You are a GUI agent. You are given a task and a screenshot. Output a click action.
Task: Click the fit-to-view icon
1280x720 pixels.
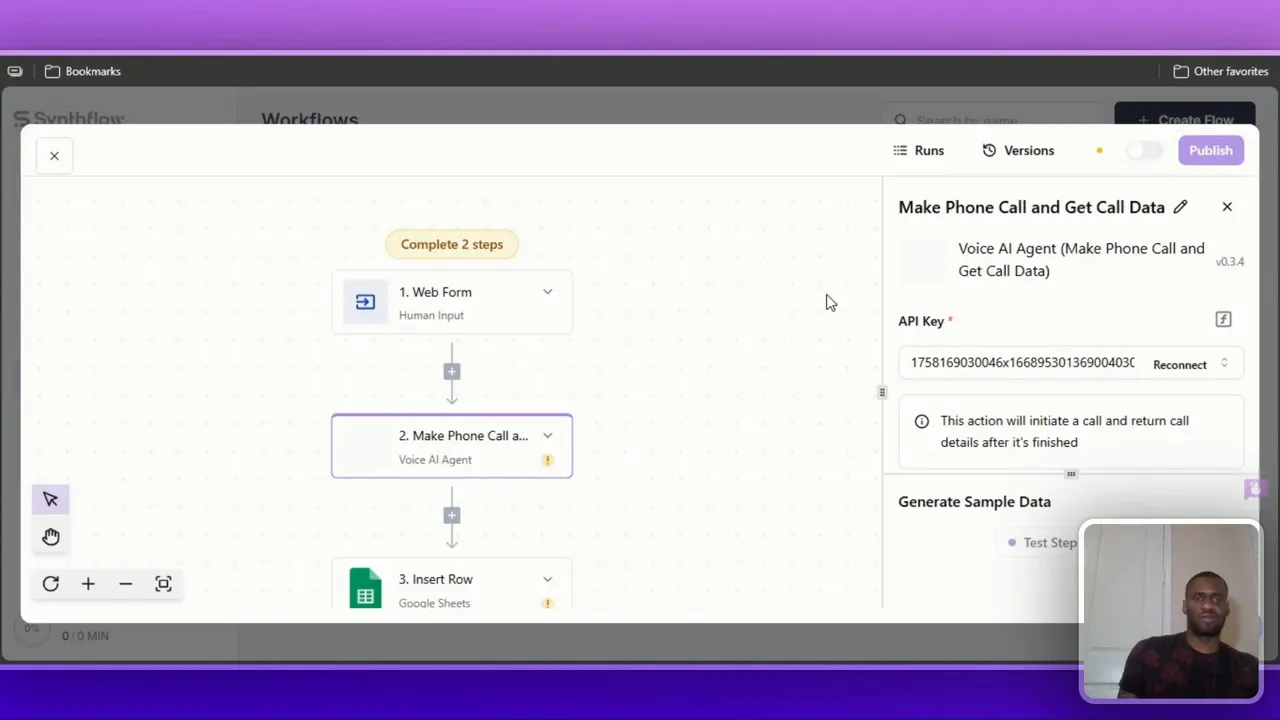163,584
